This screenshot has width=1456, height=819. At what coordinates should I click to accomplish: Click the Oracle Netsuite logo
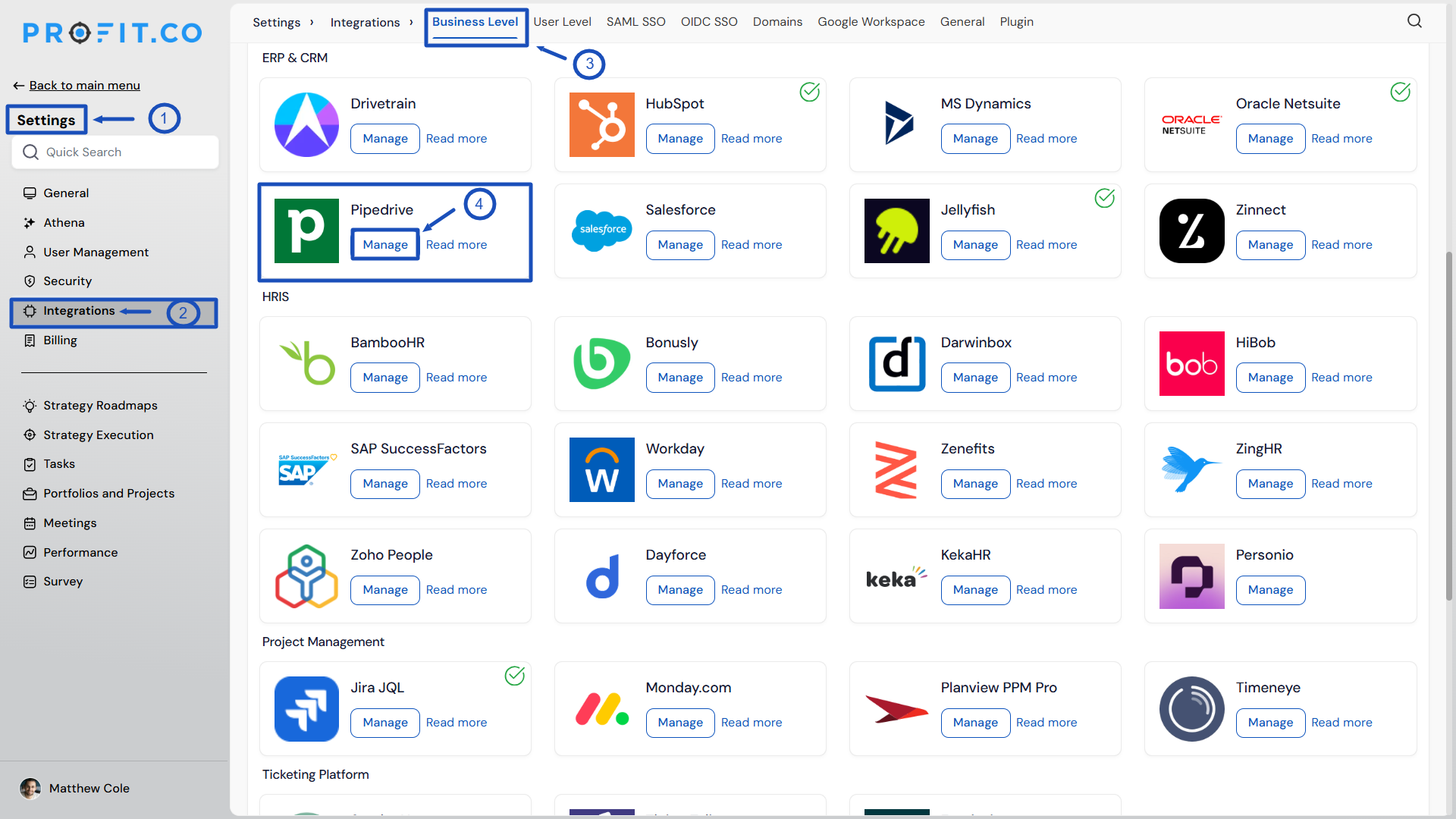click(x=1191, y=124)
